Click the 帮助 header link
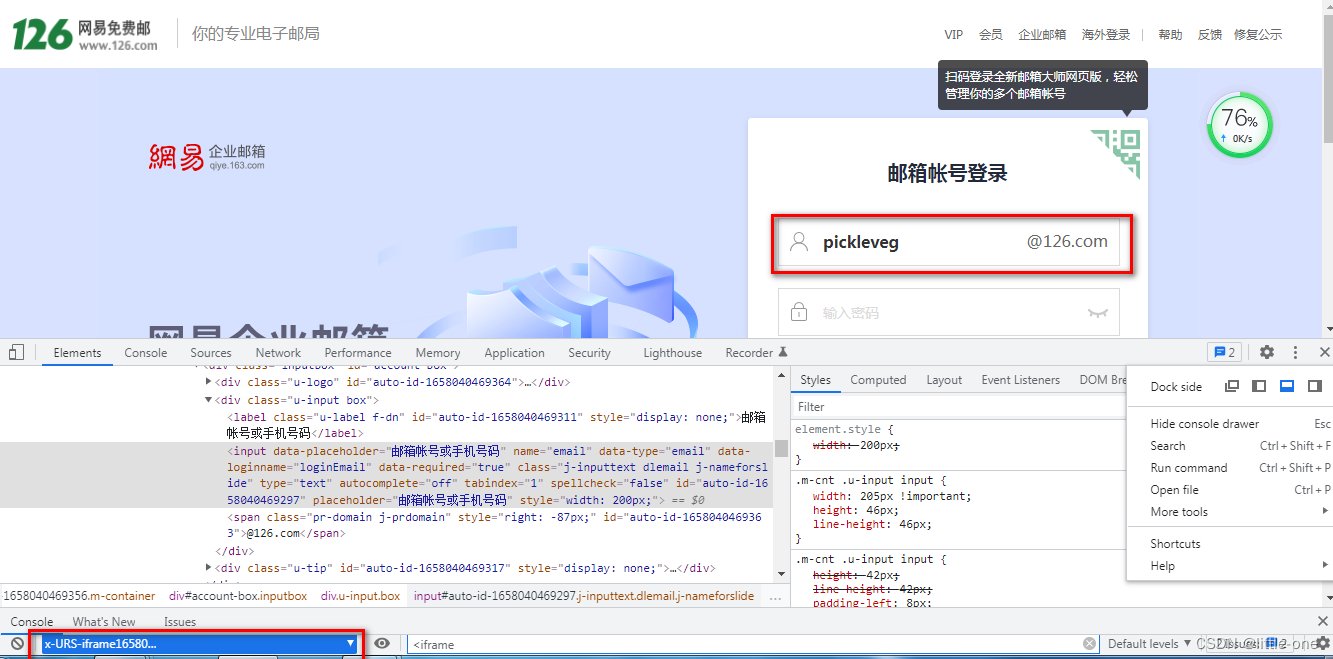The height and width of the screenshot is (659, 1333). (x=1170, y=35)
